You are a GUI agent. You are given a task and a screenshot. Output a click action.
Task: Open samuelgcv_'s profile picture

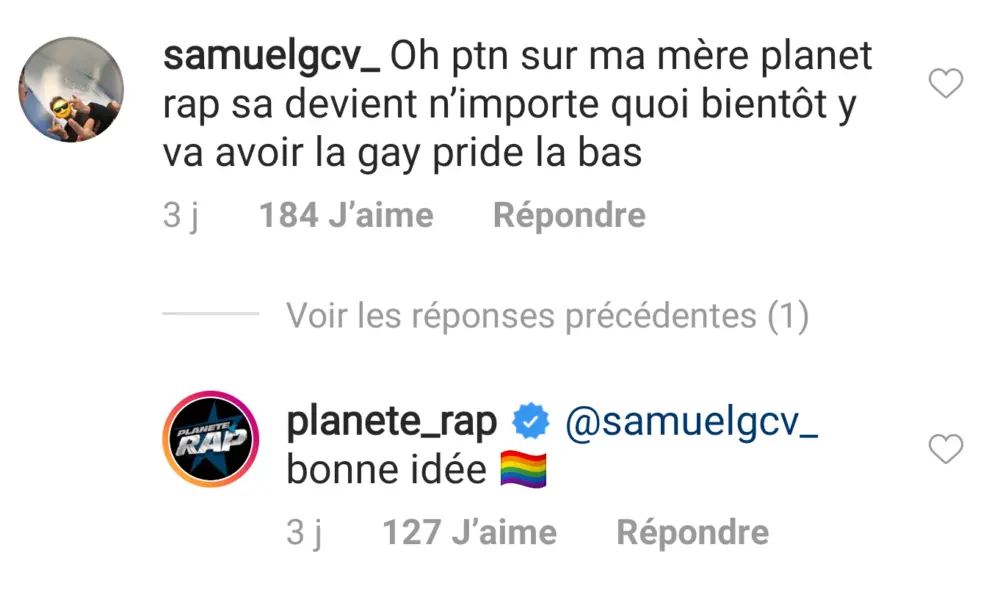(x=71, y=91)
